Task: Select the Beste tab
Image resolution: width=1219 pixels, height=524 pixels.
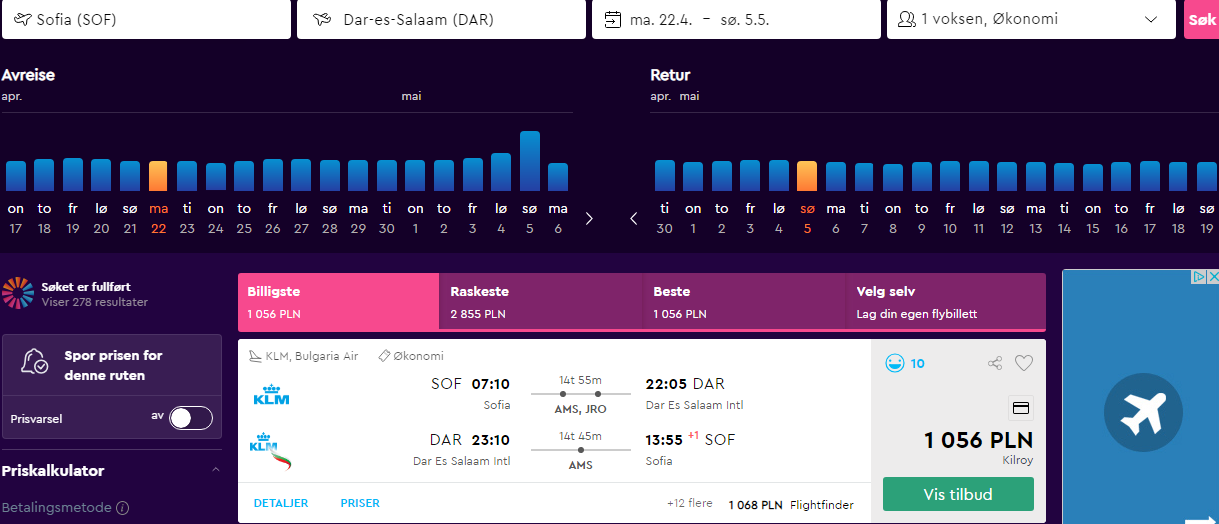Action: coord(744,302)
